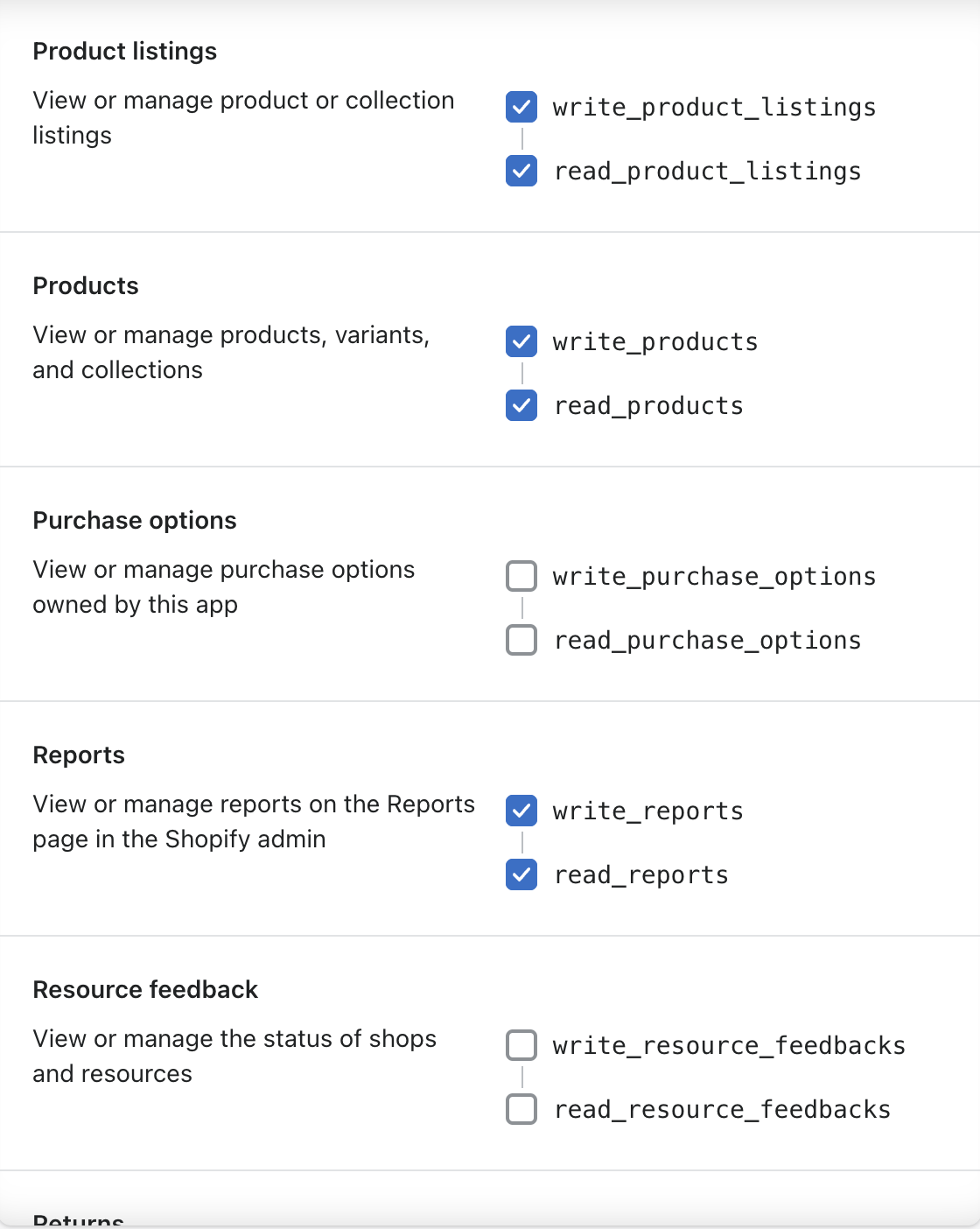The image size is (980, 1229).
Task: Uncheck the read_product_listings checkbox
Action: point(521,171)
